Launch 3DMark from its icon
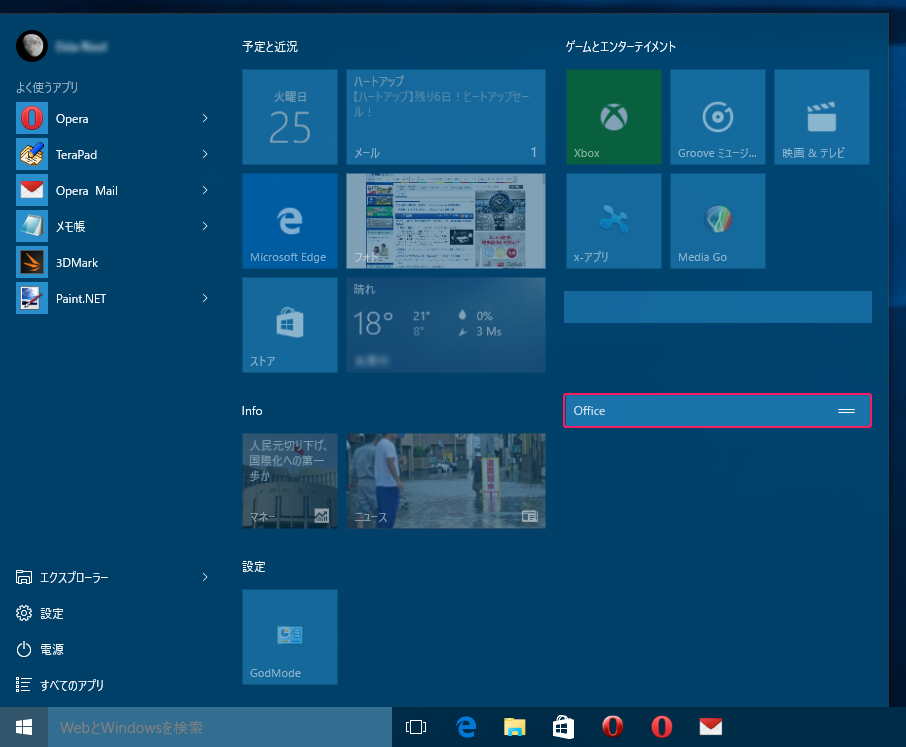906x747 pixels. (x=32, y=262)
